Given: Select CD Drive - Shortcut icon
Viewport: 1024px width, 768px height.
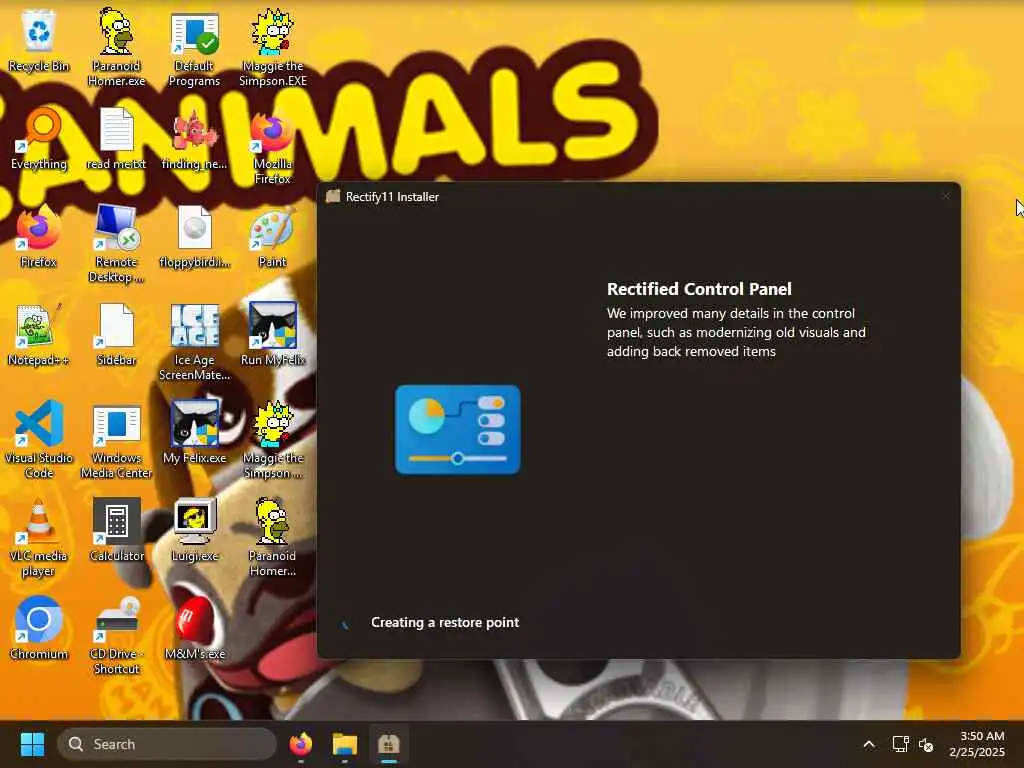Looking at the screenshot, I should (x=116, y=635).
